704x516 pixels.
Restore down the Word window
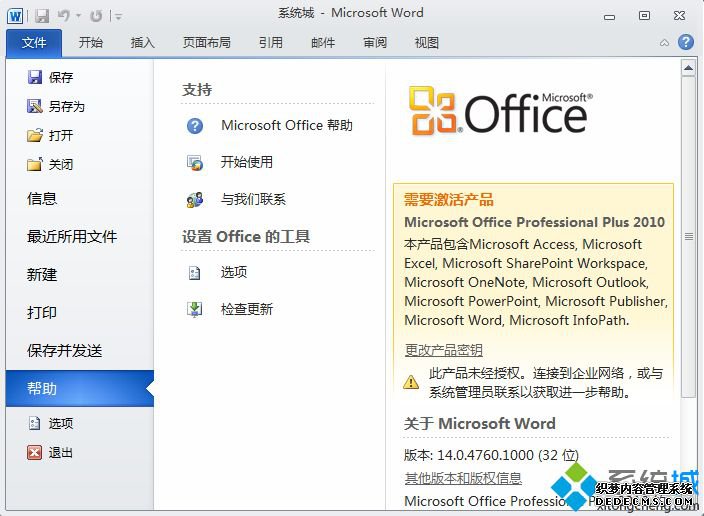point(644,16)
